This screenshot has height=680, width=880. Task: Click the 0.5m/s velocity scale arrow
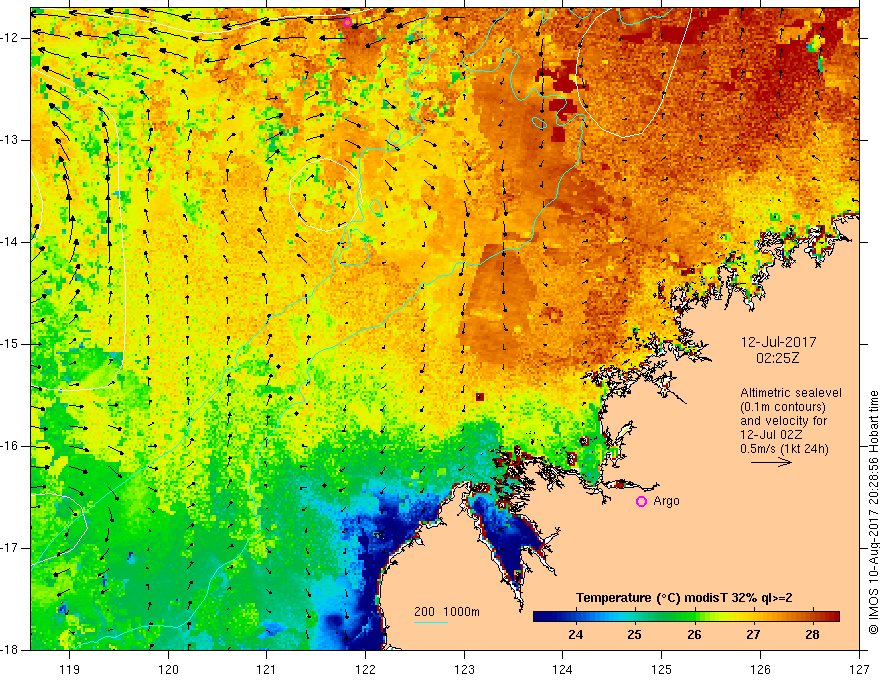click(771, 462)
